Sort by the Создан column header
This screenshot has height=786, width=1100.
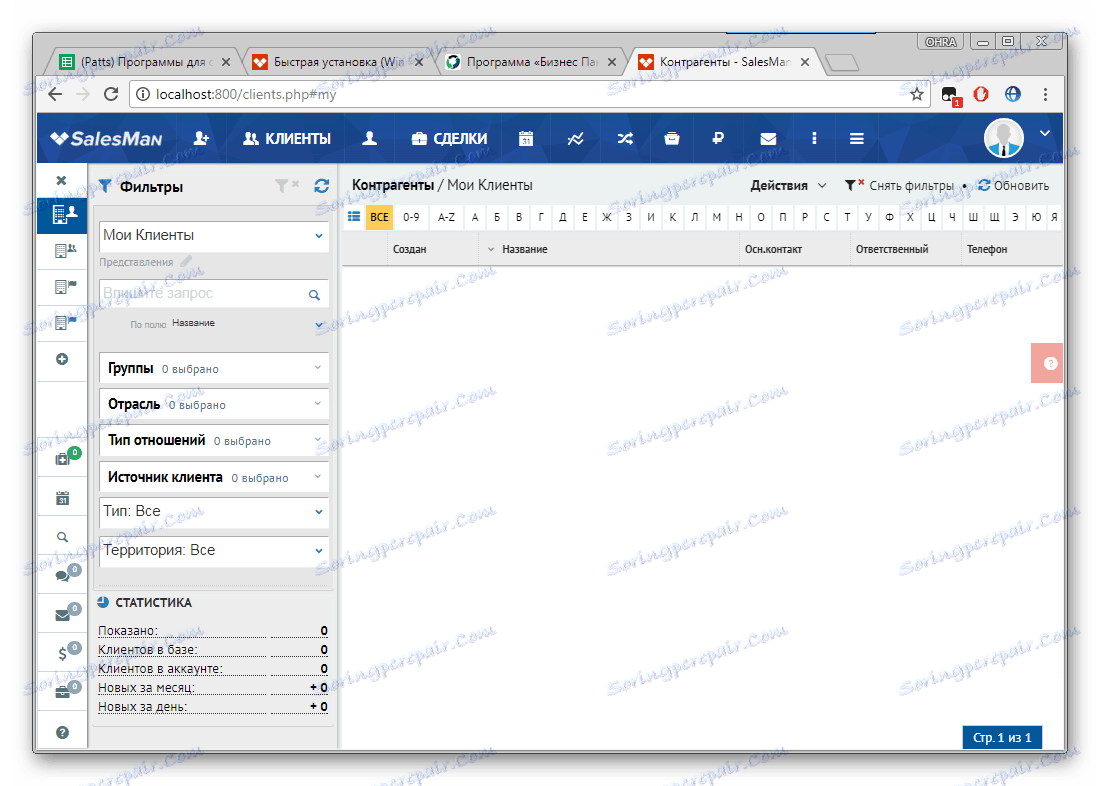[x=409, y=249]
